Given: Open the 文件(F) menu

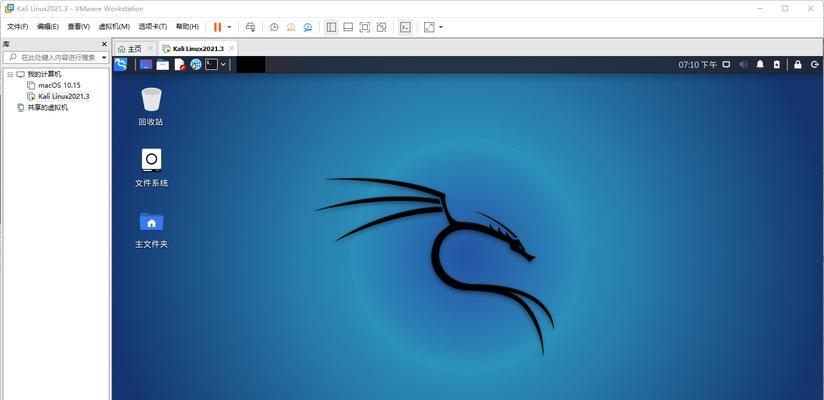Looking at the screenshot, I should pos(17,27).
